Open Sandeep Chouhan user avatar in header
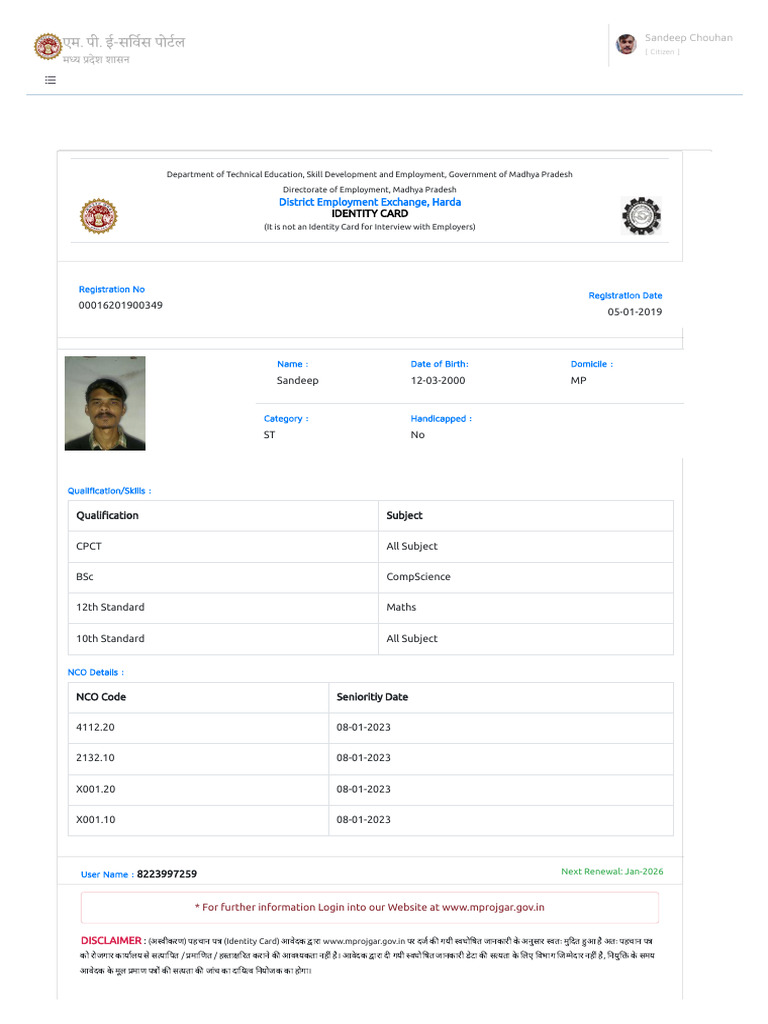This screenshot has height=1024, width=768. [x=626, y=44]
